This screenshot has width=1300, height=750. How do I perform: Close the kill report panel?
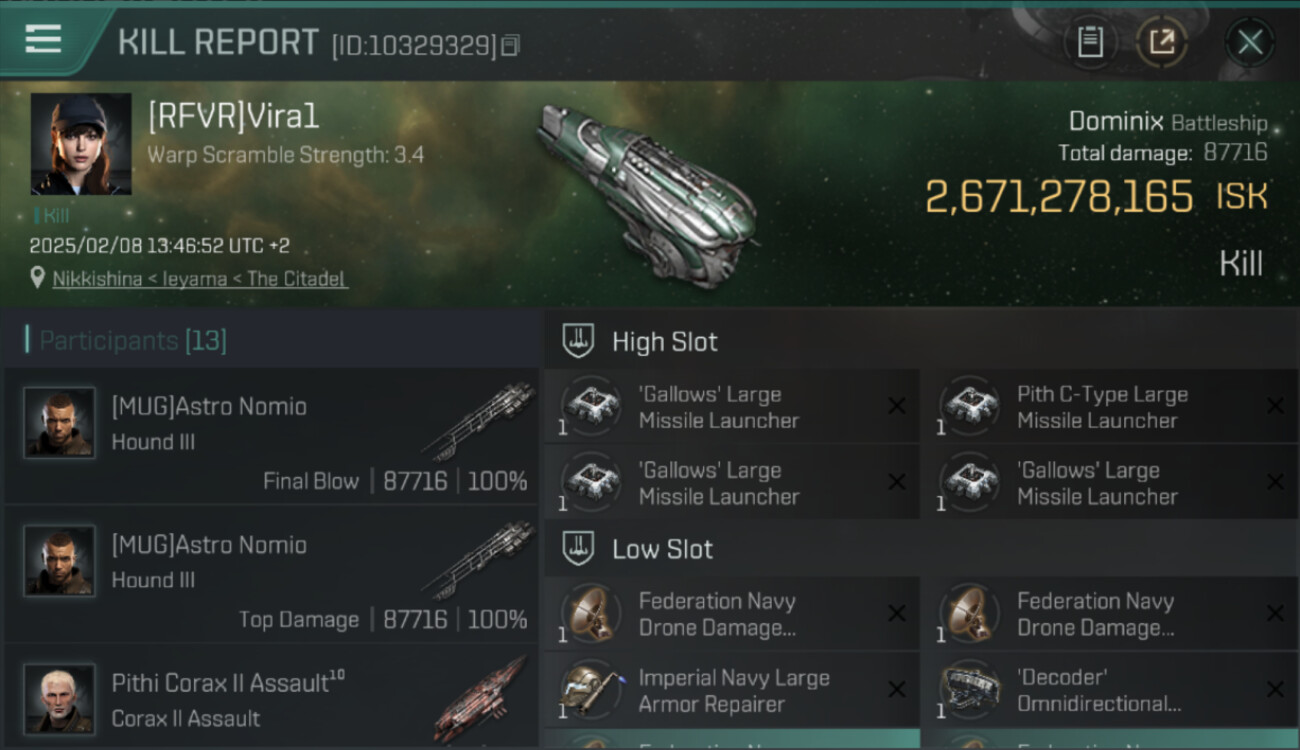(1250, 42)
